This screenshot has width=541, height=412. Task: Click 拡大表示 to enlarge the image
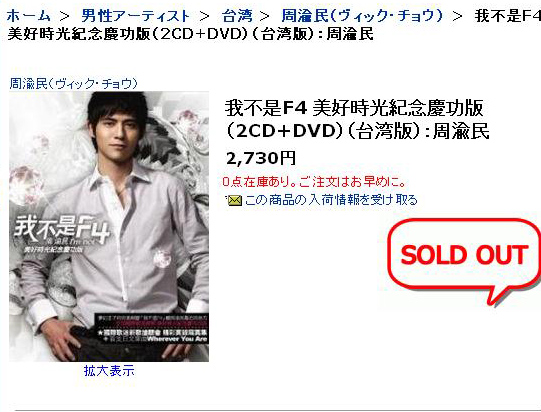[x=109, y=371]
